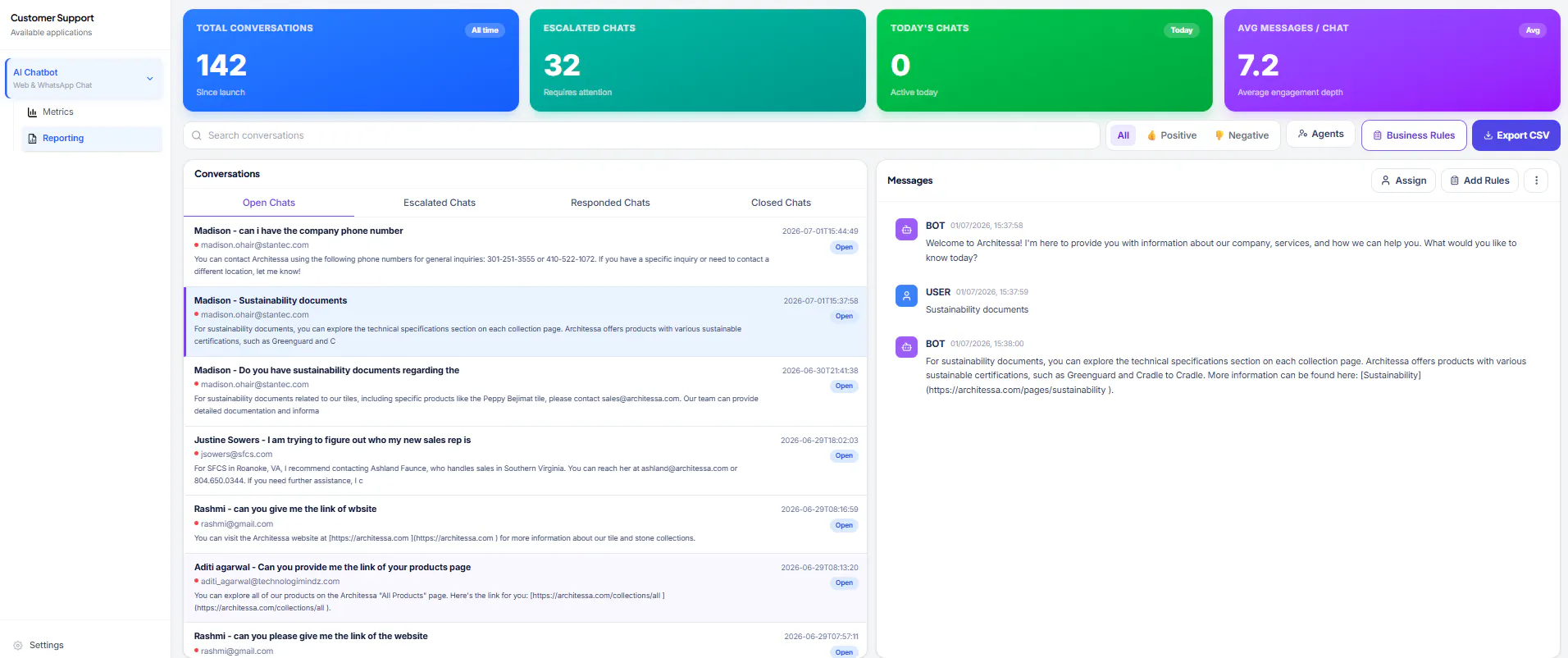Click aditi_agarwal@technologimindz.com email
1568x658 pixels.
[x=270, y=582]
